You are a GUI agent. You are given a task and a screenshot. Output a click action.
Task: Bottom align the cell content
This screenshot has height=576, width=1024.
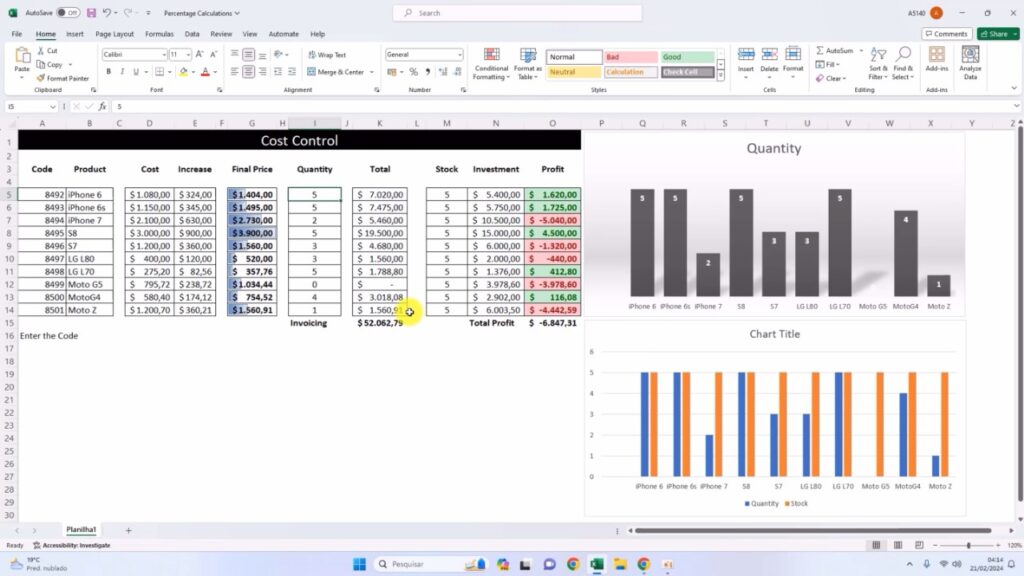263,55
